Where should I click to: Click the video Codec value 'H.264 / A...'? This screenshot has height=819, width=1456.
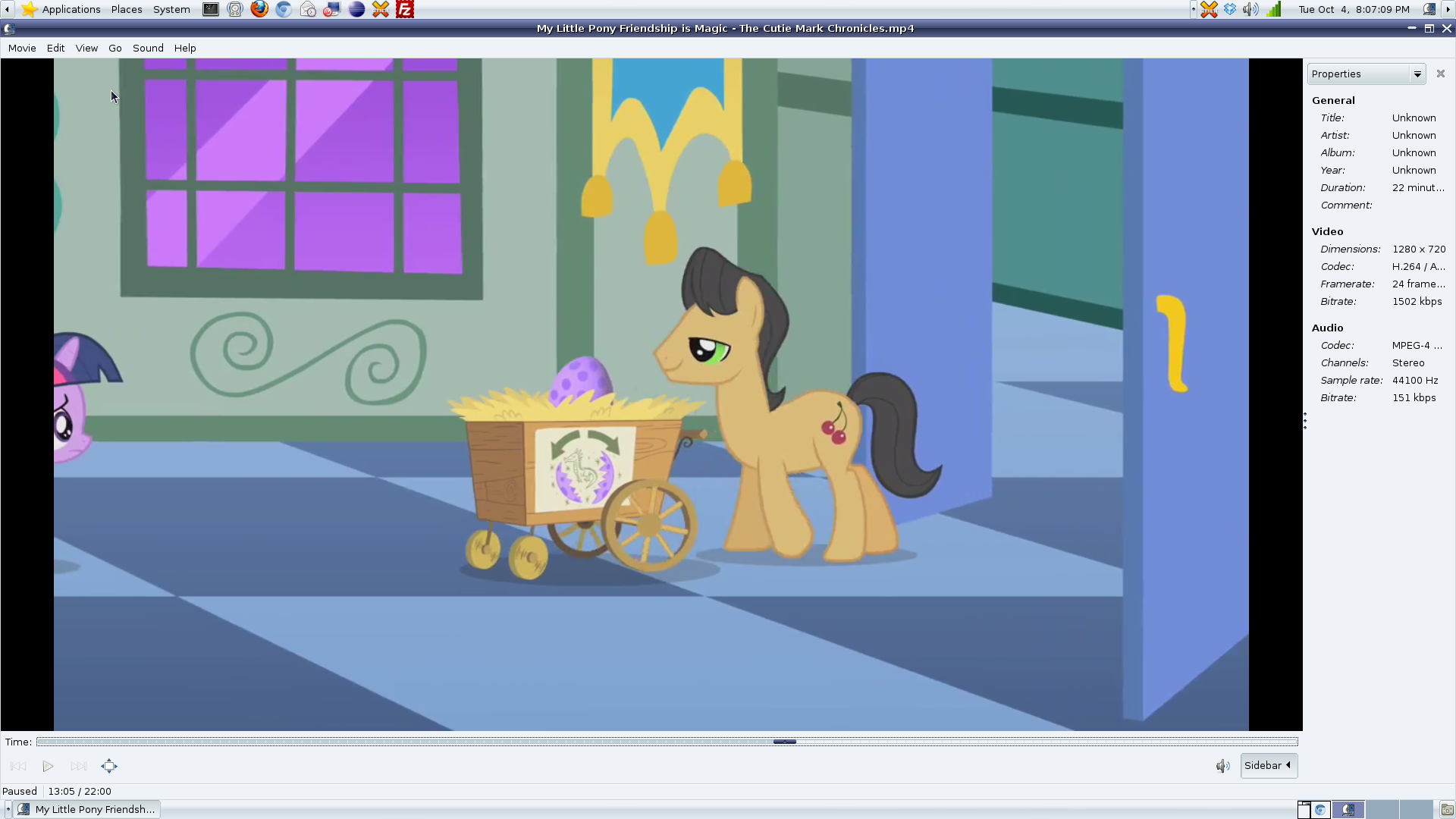click(1418, 266)
